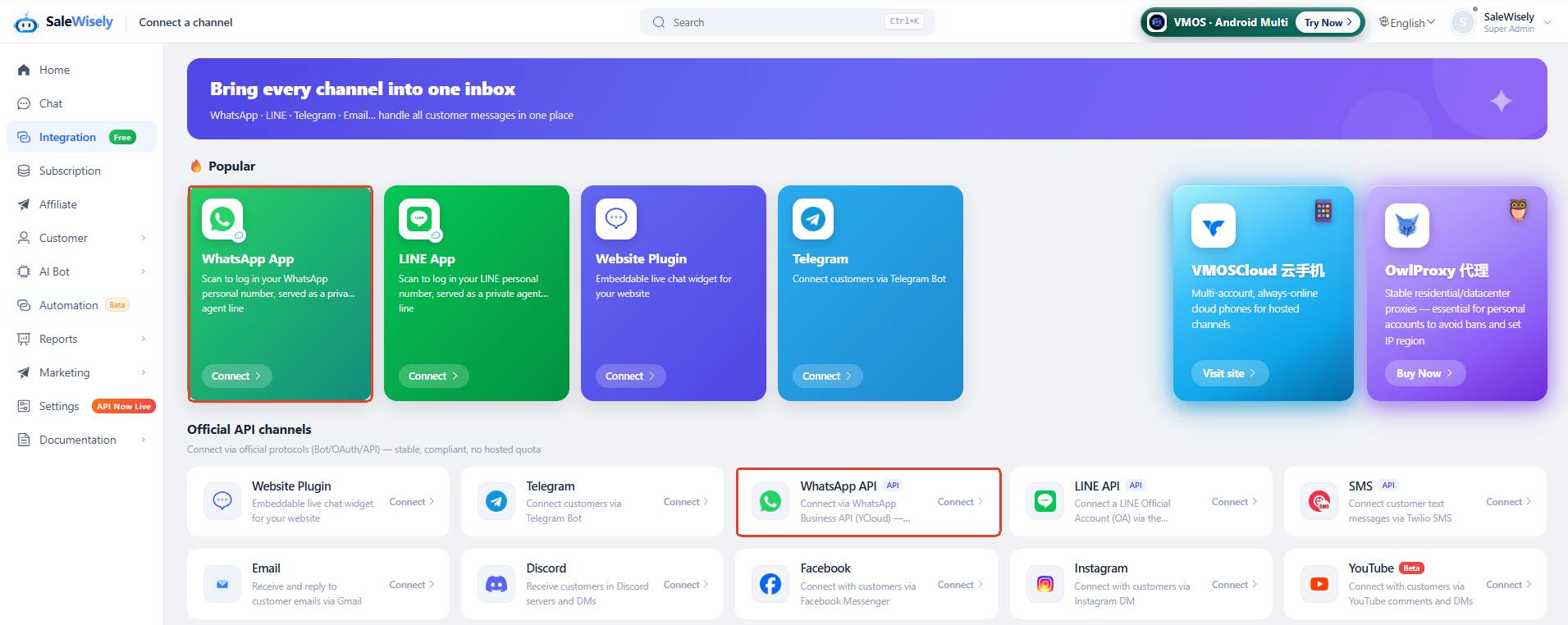Click the Website Plugin chat bubble icon in Popular
This screenshot has height=625, width=1568.
point(616,219)
